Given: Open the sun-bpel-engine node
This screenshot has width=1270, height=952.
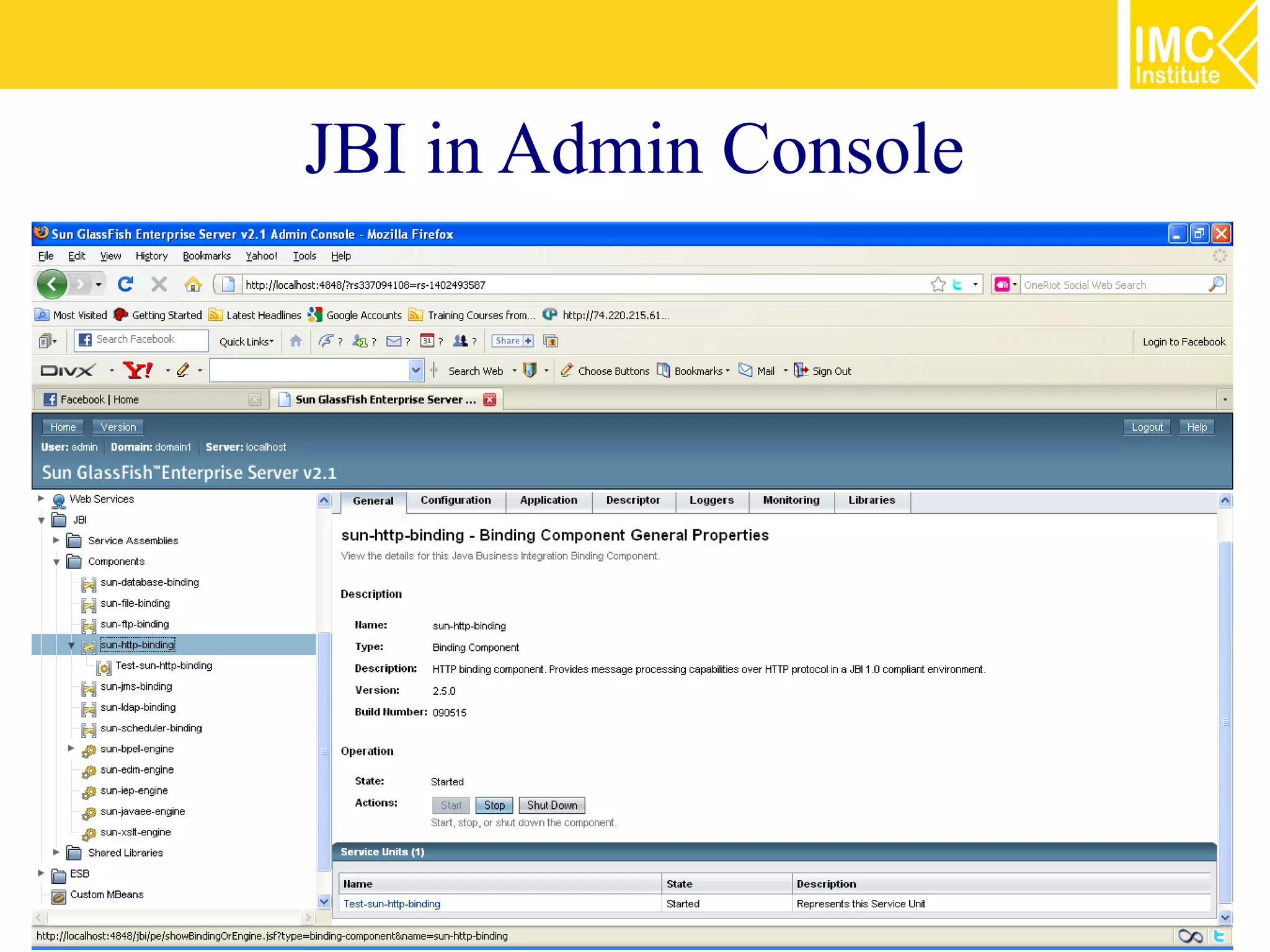Looking at the screenshot, I should pos(137,749).
